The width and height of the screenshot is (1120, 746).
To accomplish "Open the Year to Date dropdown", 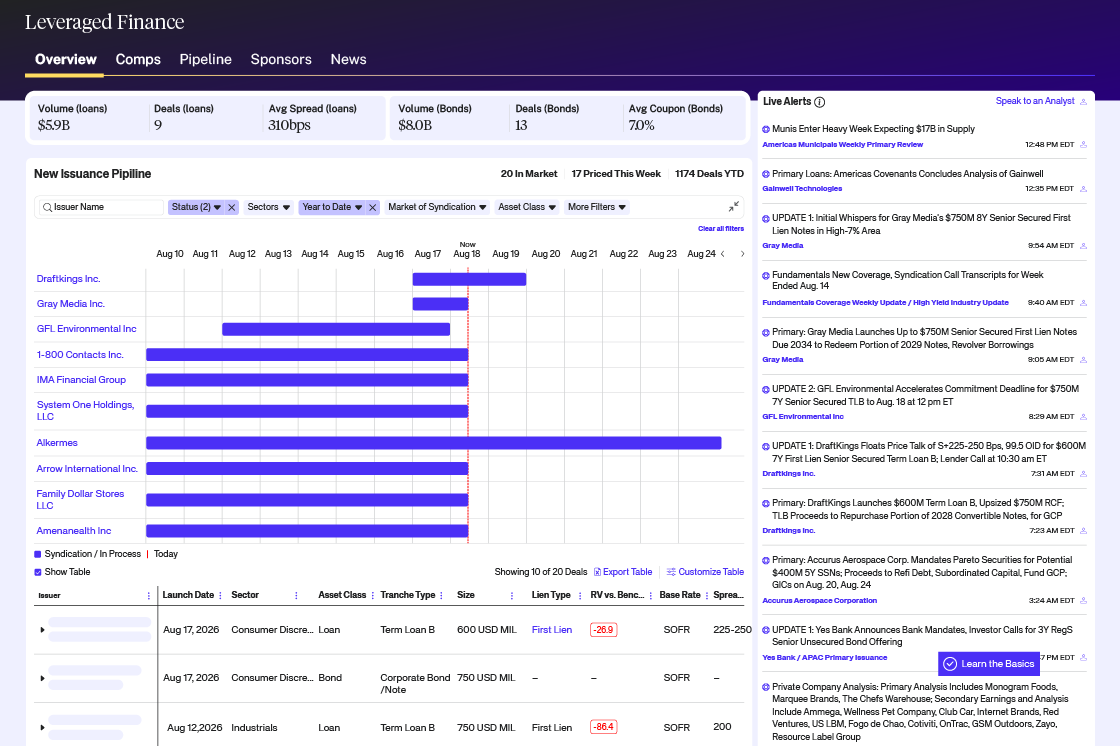I will tap(331, 207).
